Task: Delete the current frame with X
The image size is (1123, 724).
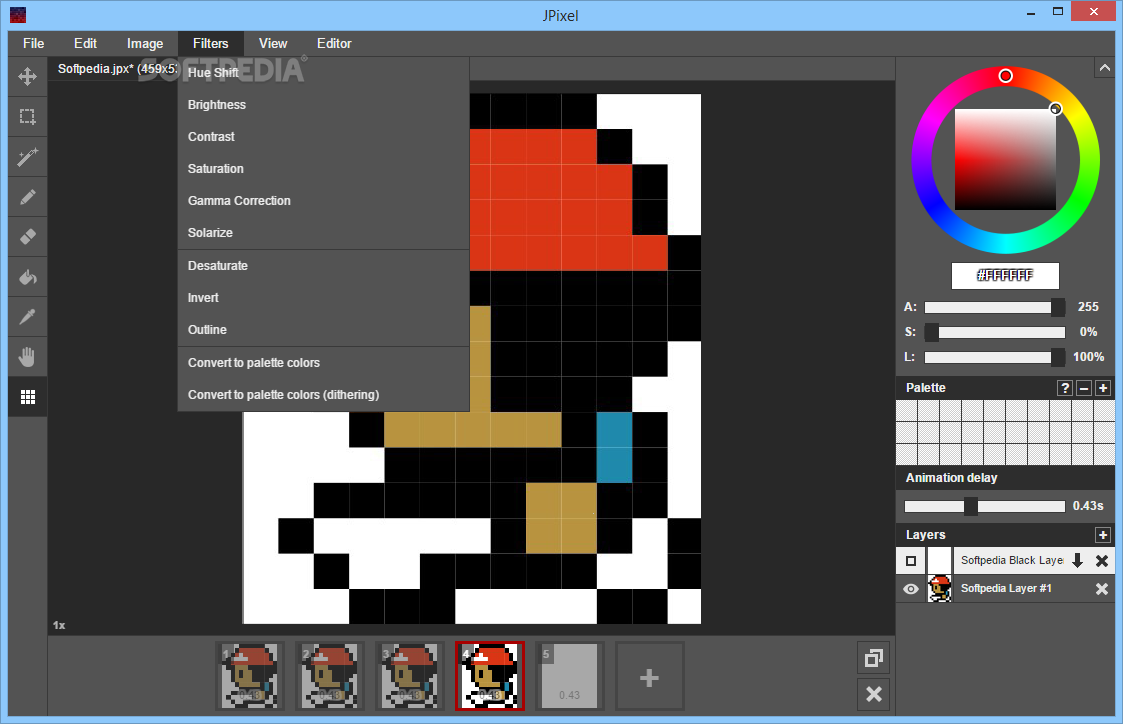Action: click(874, 694)
